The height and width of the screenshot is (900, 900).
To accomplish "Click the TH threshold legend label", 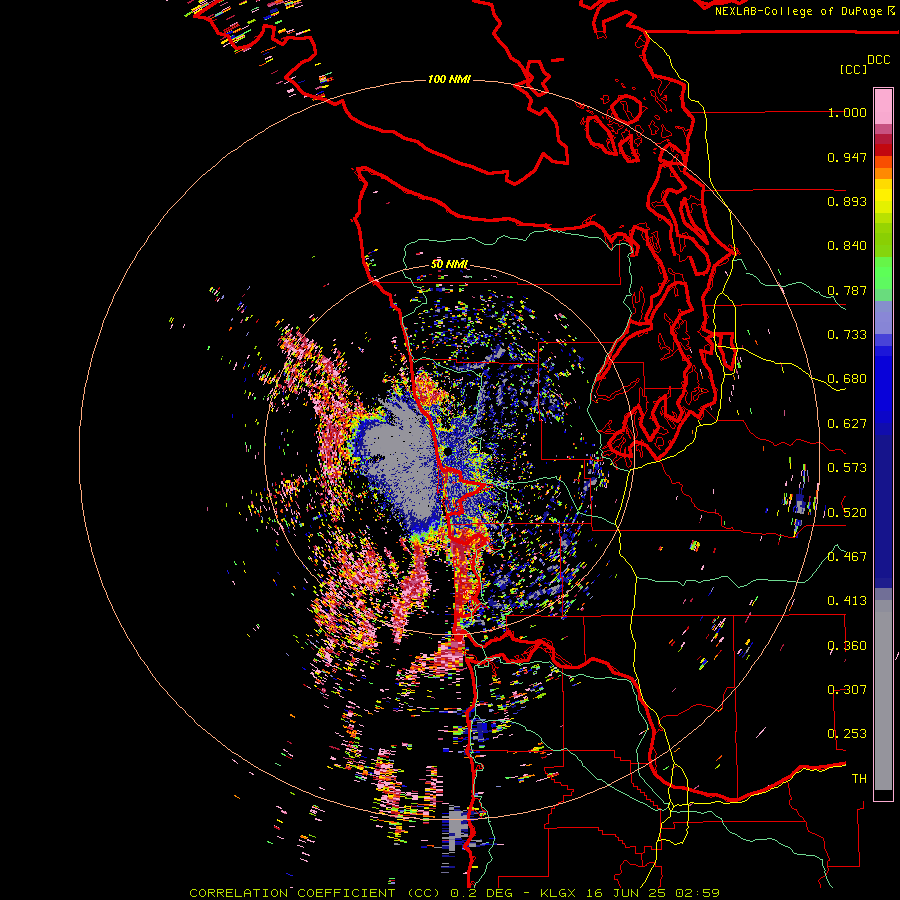I will pyautogui.click(x=859, y=779).
